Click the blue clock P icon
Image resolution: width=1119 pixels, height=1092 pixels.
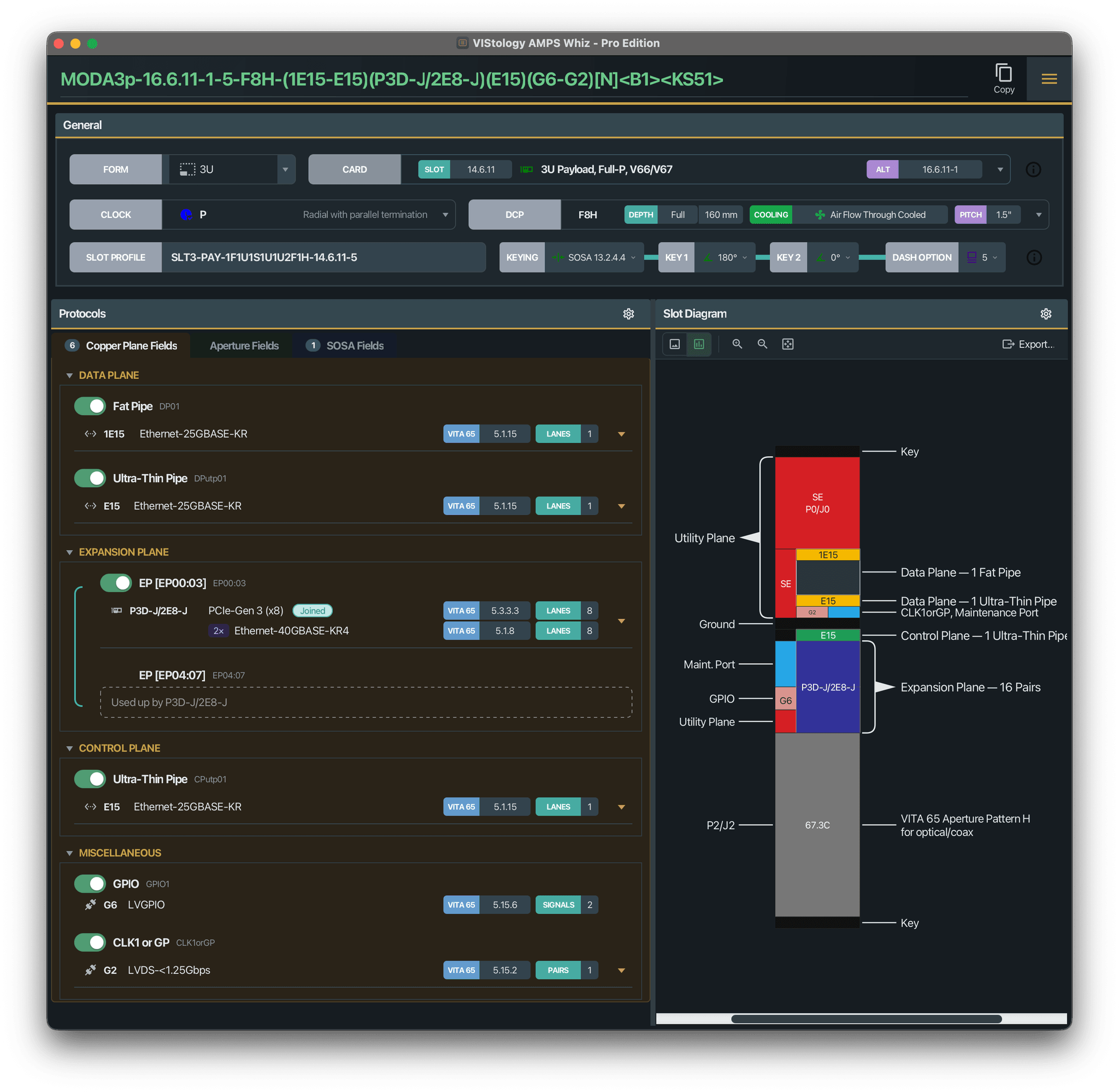(186, 215)
